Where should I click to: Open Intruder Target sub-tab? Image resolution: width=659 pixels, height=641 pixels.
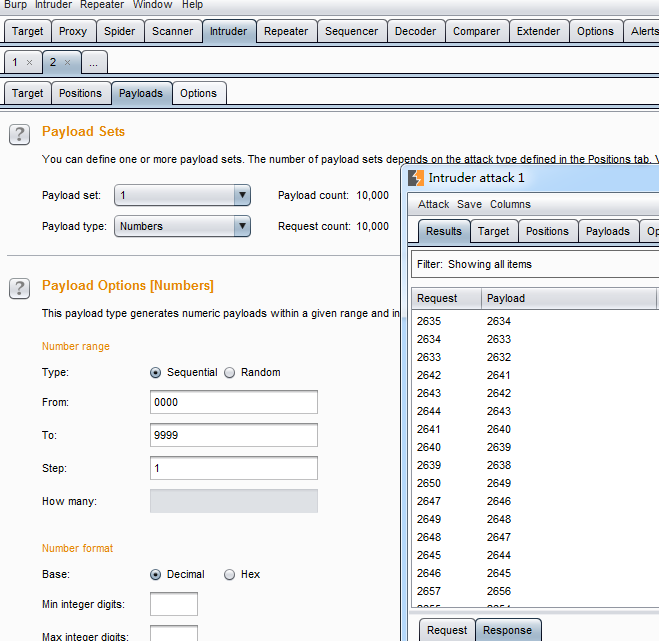(28, 93)
